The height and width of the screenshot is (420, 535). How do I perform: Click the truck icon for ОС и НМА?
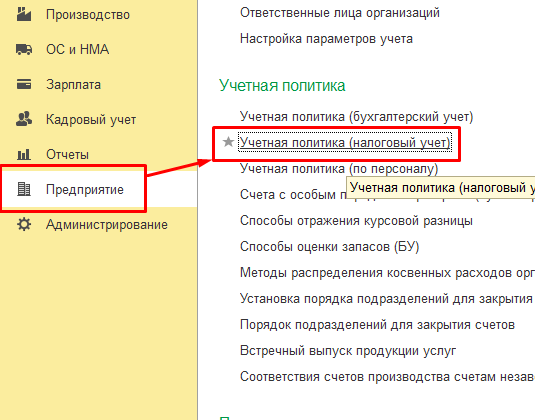click(24, 49)
